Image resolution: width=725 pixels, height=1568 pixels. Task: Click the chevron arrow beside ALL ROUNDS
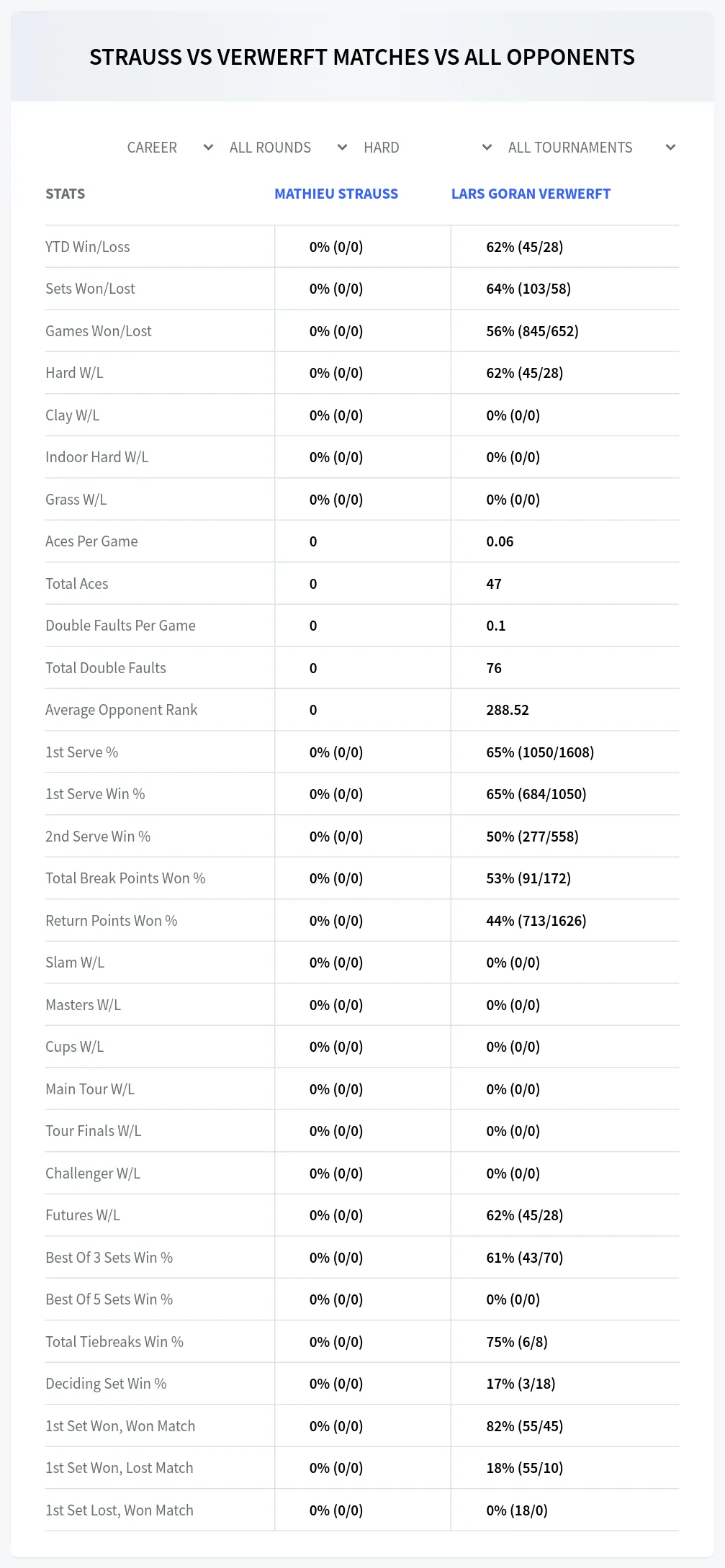point(342,148)
